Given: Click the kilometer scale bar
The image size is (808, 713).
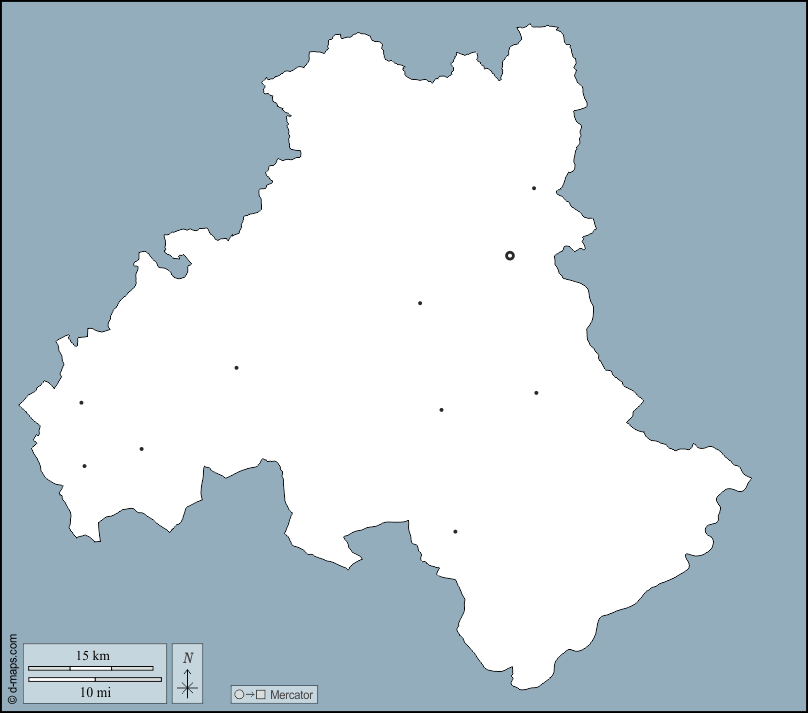Looking at the screenshot, I should (90, 668).
